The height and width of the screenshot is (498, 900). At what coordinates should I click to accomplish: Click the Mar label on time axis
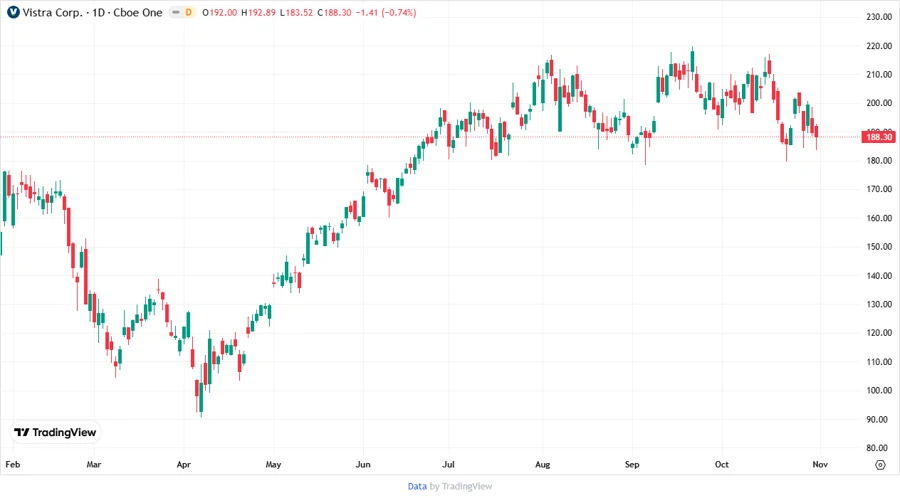[x=94, y=465]
